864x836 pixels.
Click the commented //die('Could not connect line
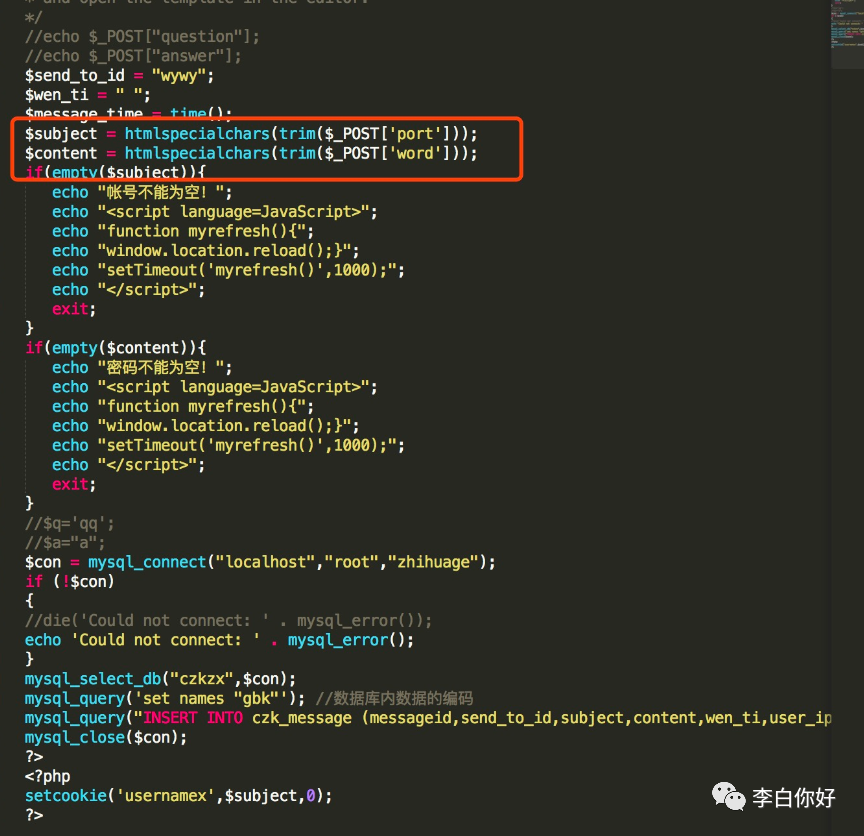[228, 621]
